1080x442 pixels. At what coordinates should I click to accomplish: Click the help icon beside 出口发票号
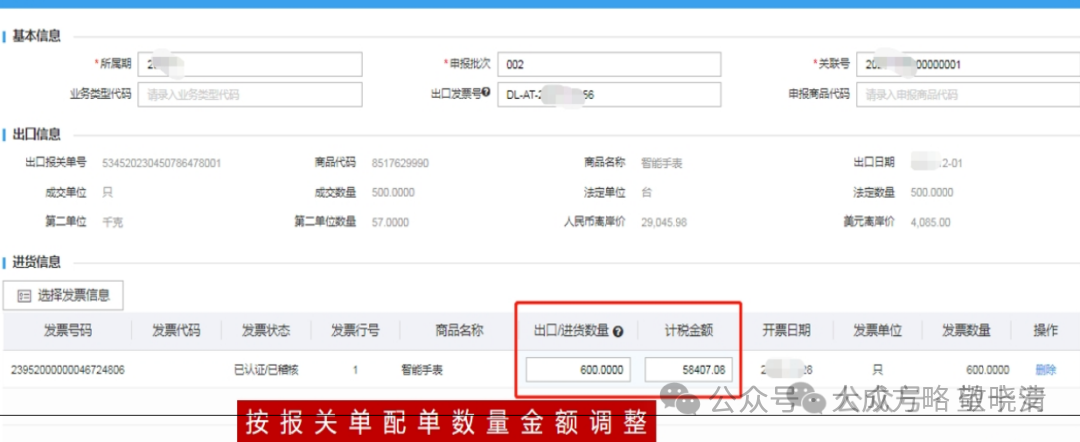(486, 93)
